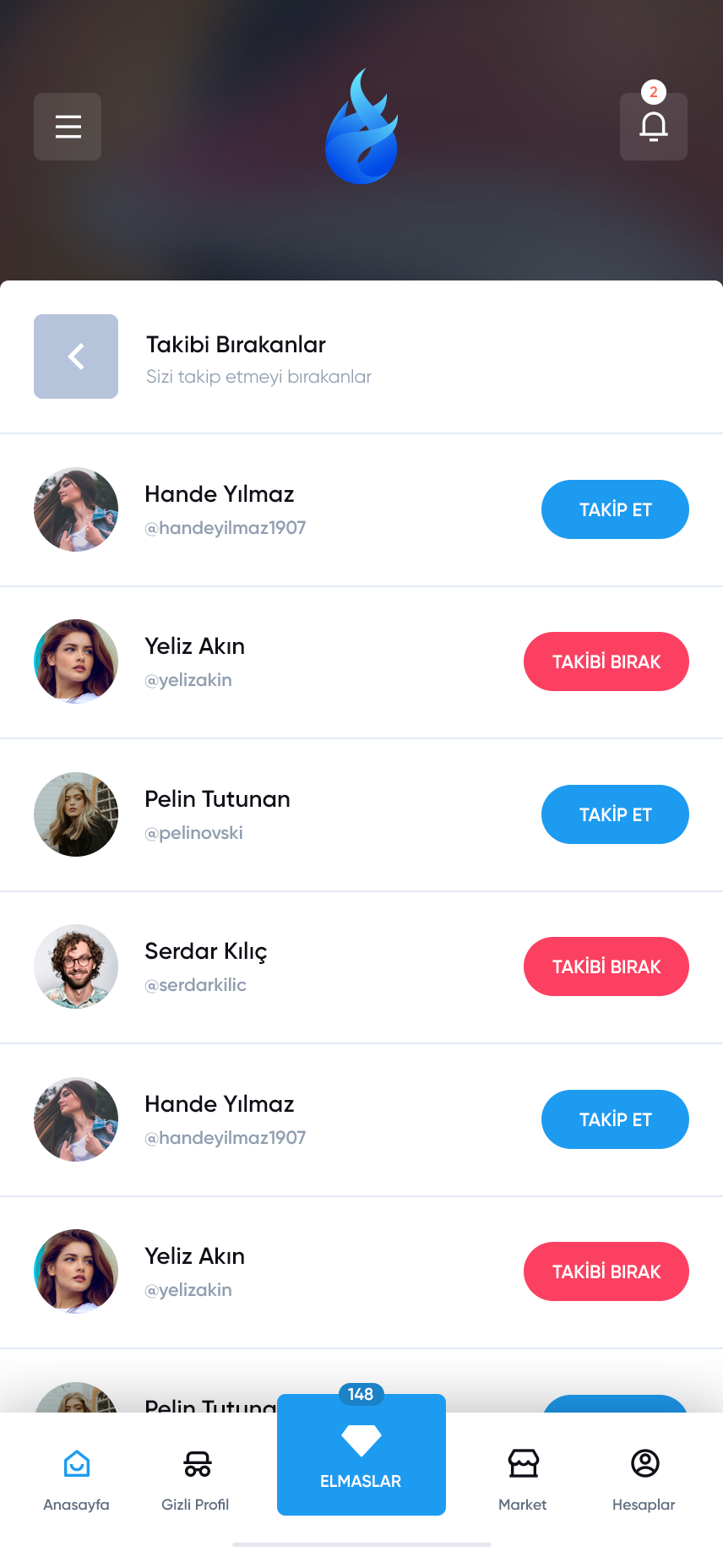Unfollow the second Yeliz Akın entry
Viewport: 723px width, 1568px height.
[x=606, y=1271]
